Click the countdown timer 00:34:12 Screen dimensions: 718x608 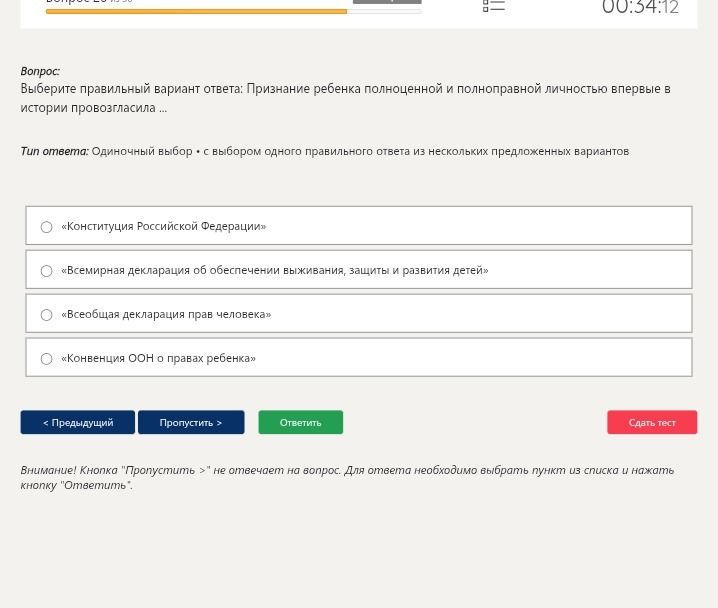pyautogui.click(x=640, y=7)
